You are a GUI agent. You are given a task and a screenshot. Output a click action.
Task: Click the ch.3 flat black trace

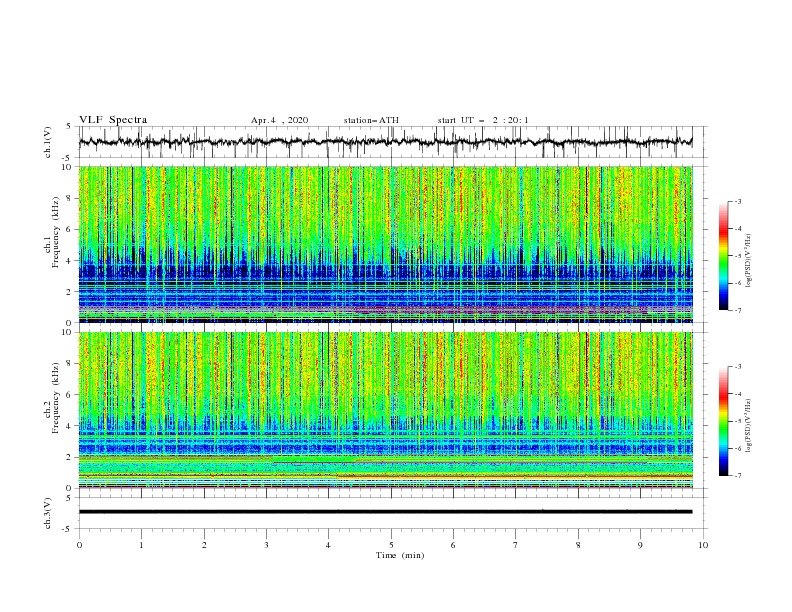385,512
